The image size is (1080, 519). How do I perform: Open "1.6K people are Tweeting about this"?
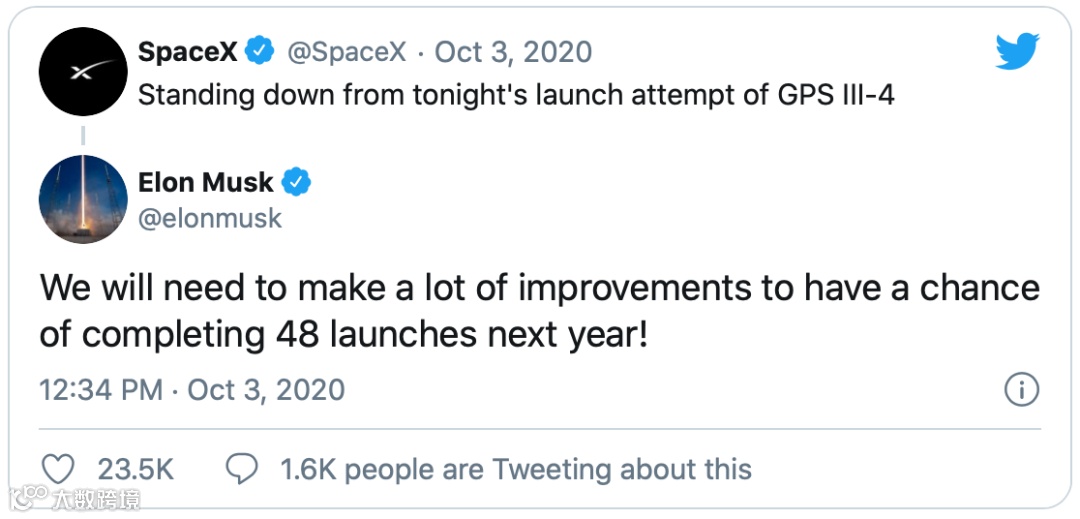[516, 469]
